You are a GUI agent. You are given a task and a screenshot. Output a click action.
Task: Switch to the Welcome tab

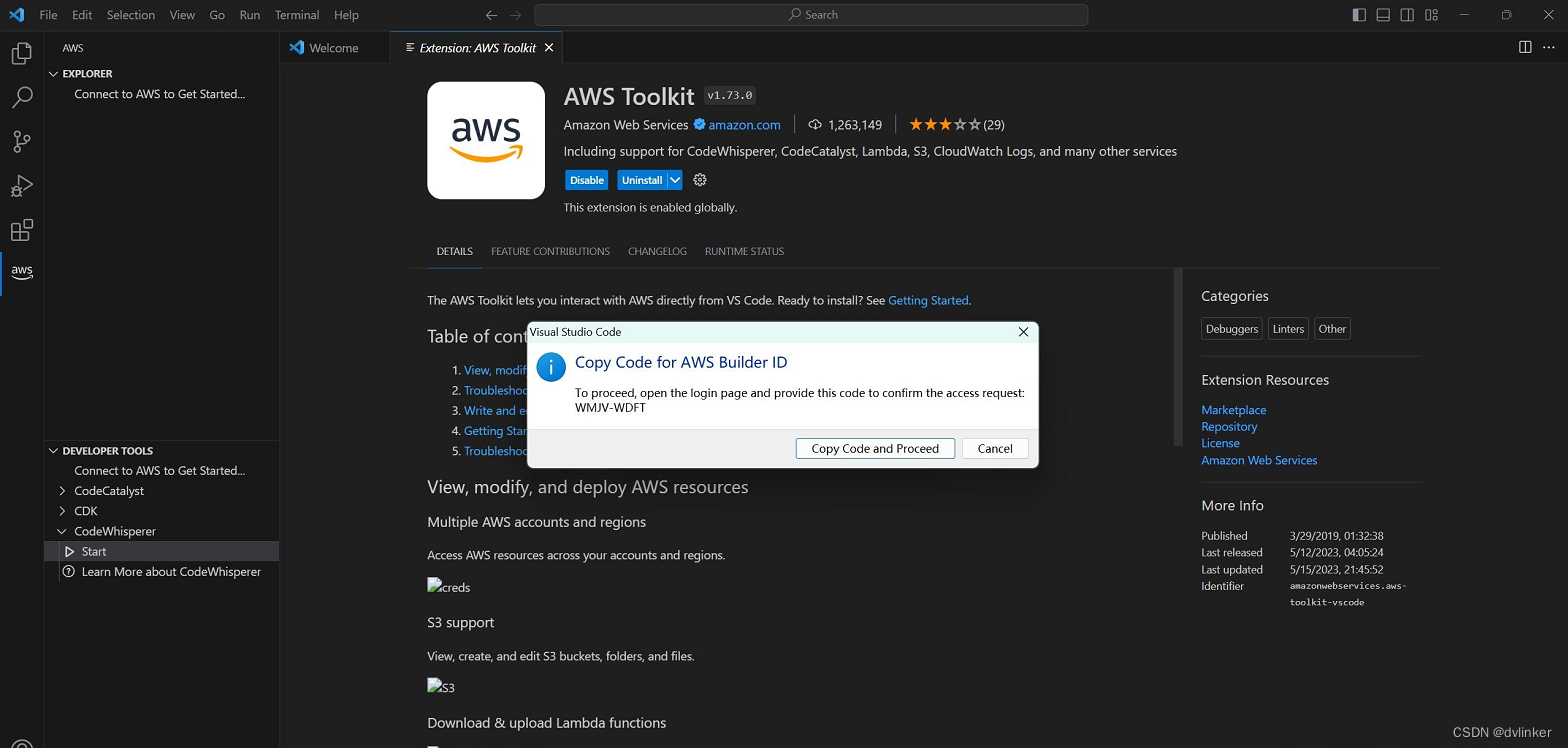coord(334,47)
